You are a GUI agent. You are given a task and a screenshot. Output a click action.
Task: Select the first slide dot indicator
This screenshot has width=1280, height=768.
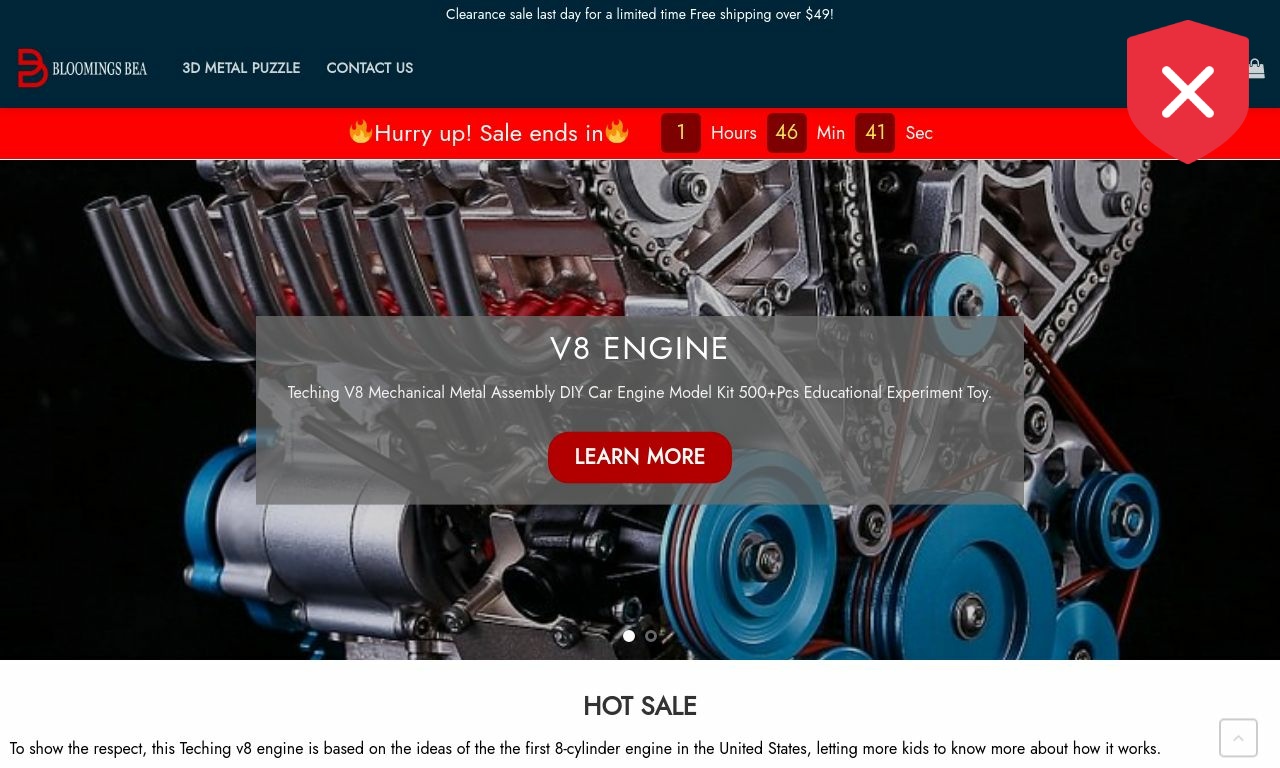(629, 636)
